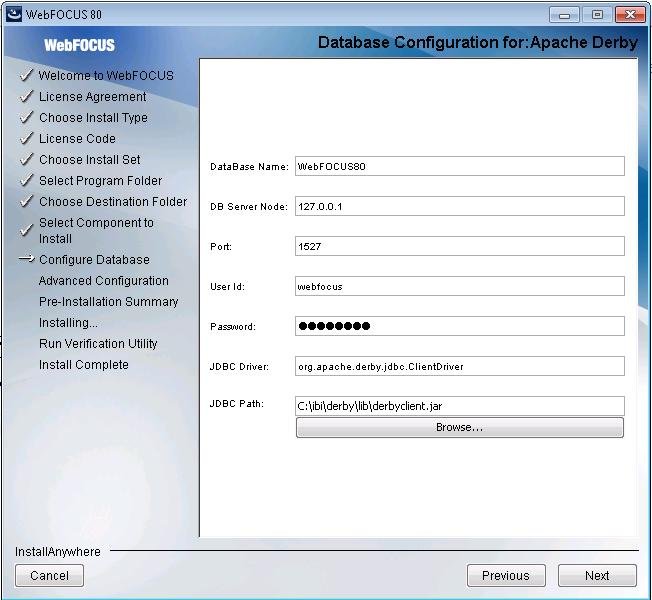
Task: Click the WebFOCUS title bar app icon
Action: pyautogui.click(x=14, y=14)
